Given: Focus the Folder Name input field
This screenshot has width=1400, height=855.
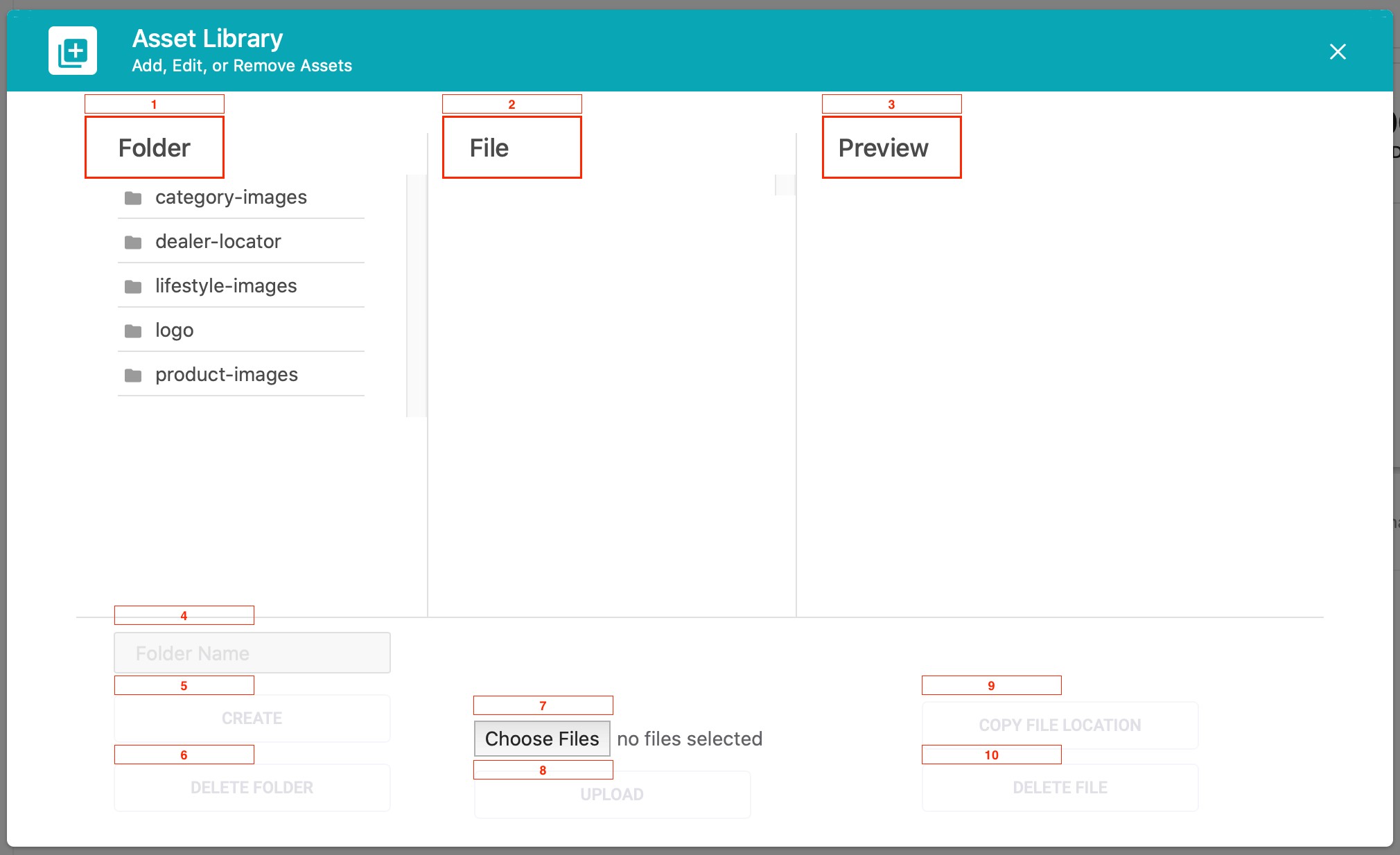Looking at the screenshot, I should [x=252, y=653].
